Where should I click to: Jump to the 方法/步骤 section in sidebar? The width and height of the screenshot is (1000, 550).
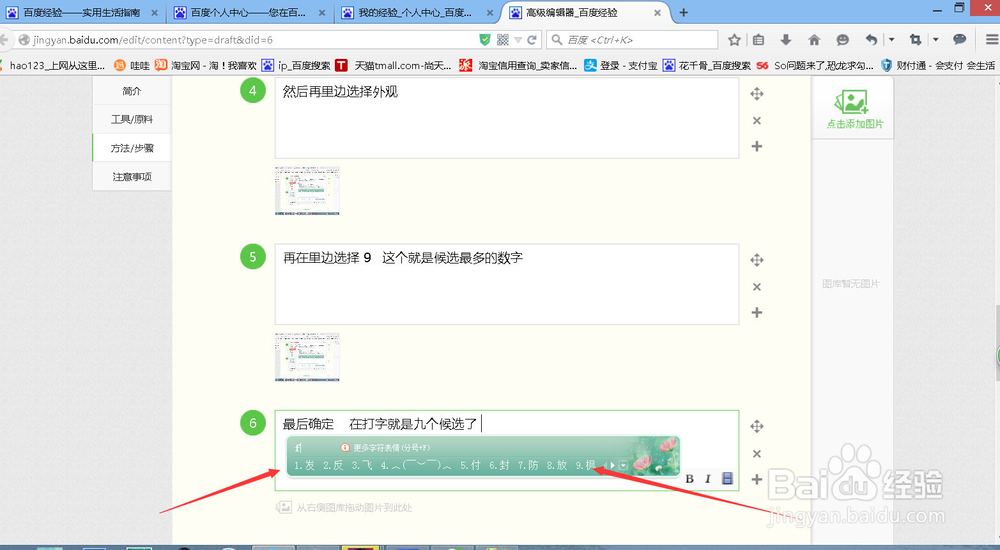pos(132,148)
